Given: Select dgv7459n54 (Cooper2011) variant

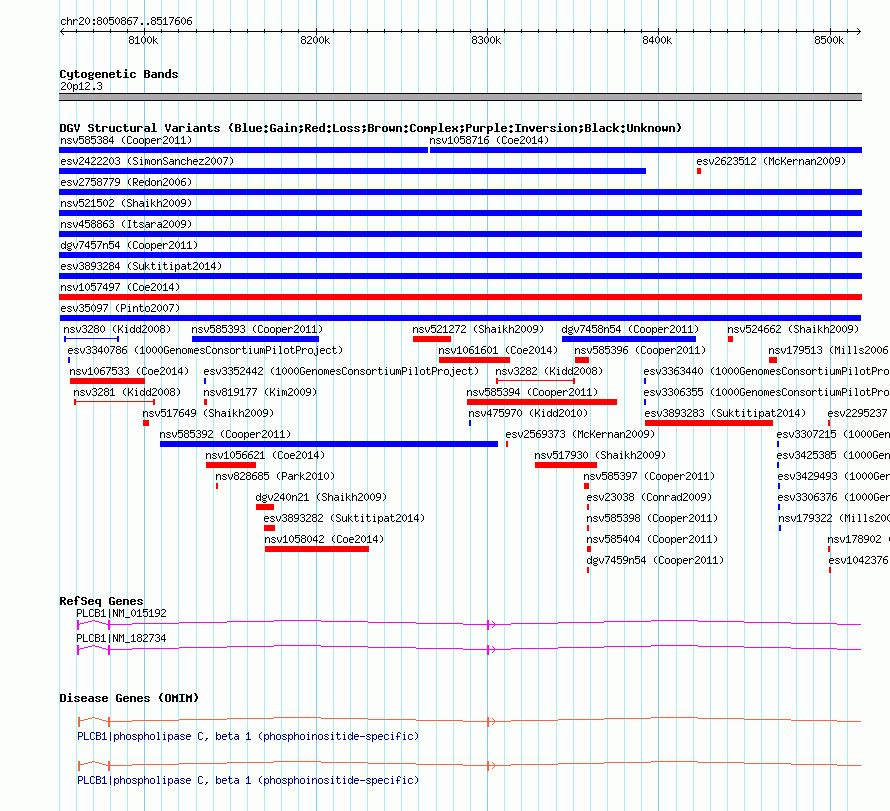Looking at the screenshot, I should tap(655, 560).
